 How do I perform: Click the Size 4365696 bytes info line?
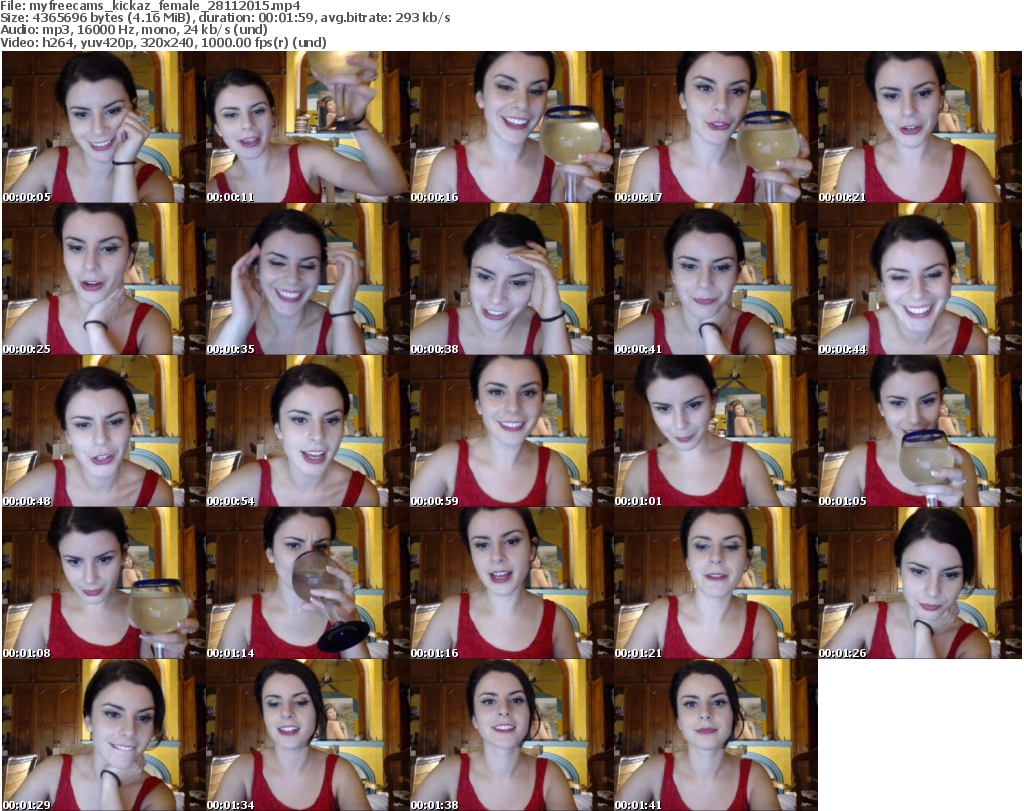coord(225,18)
